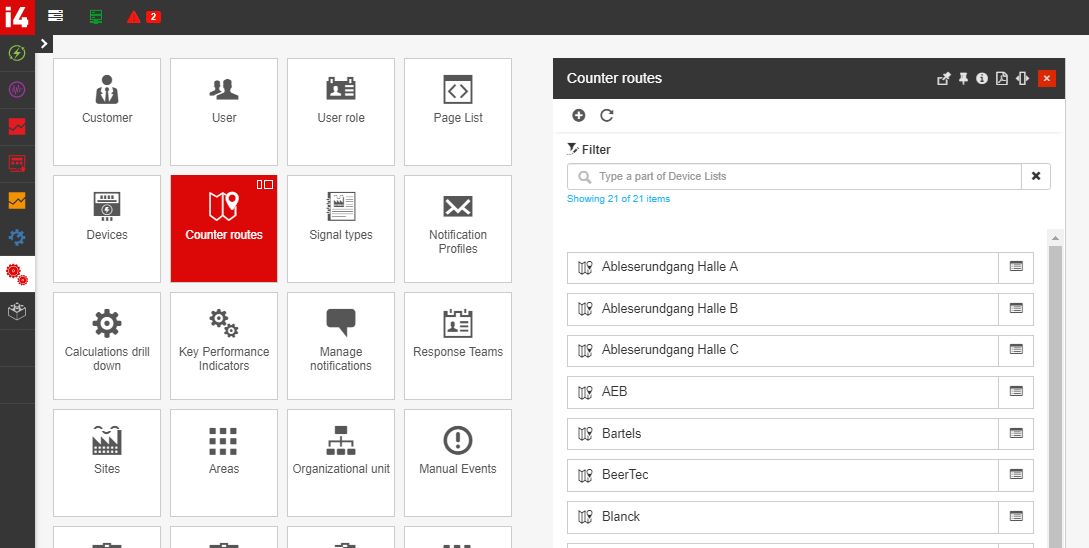Select the BeerTec route entry

[782, 475]
